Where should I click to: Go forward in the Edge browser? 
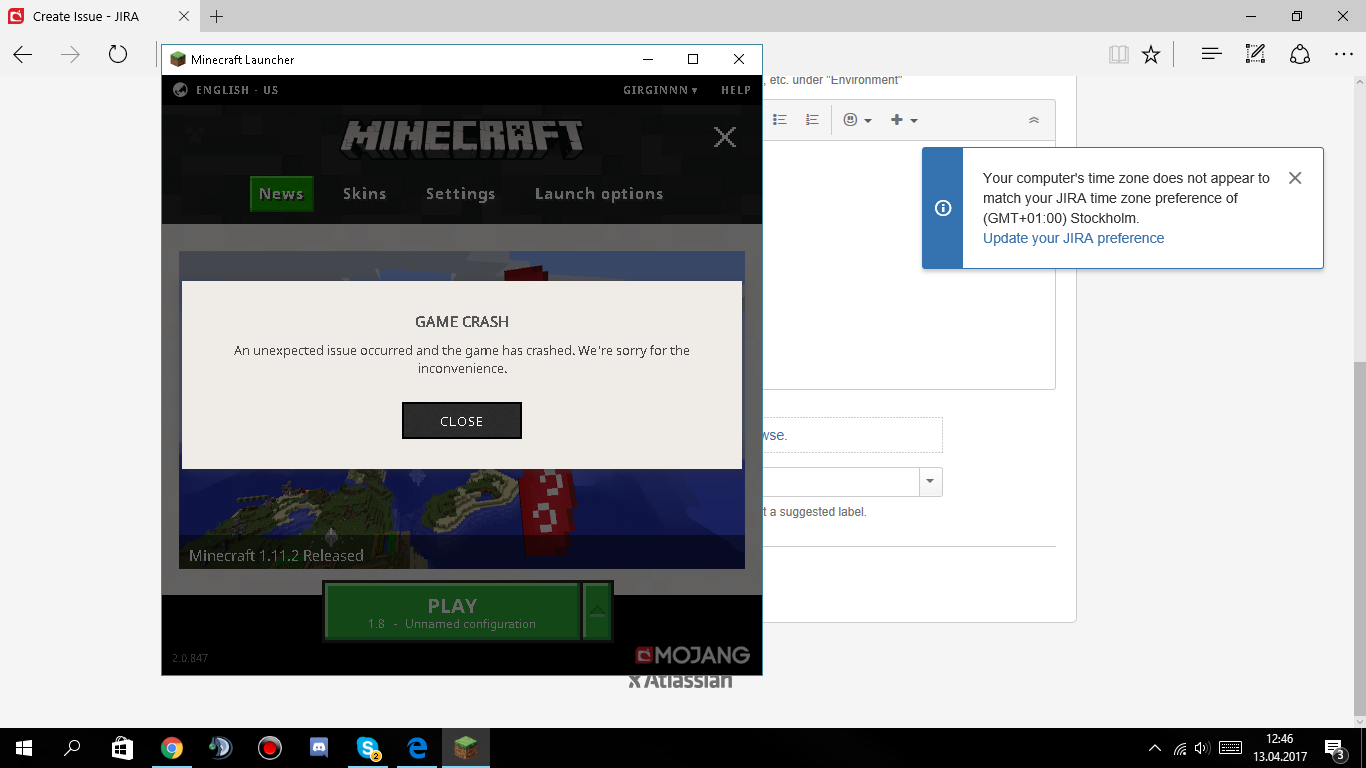[70, 54]
